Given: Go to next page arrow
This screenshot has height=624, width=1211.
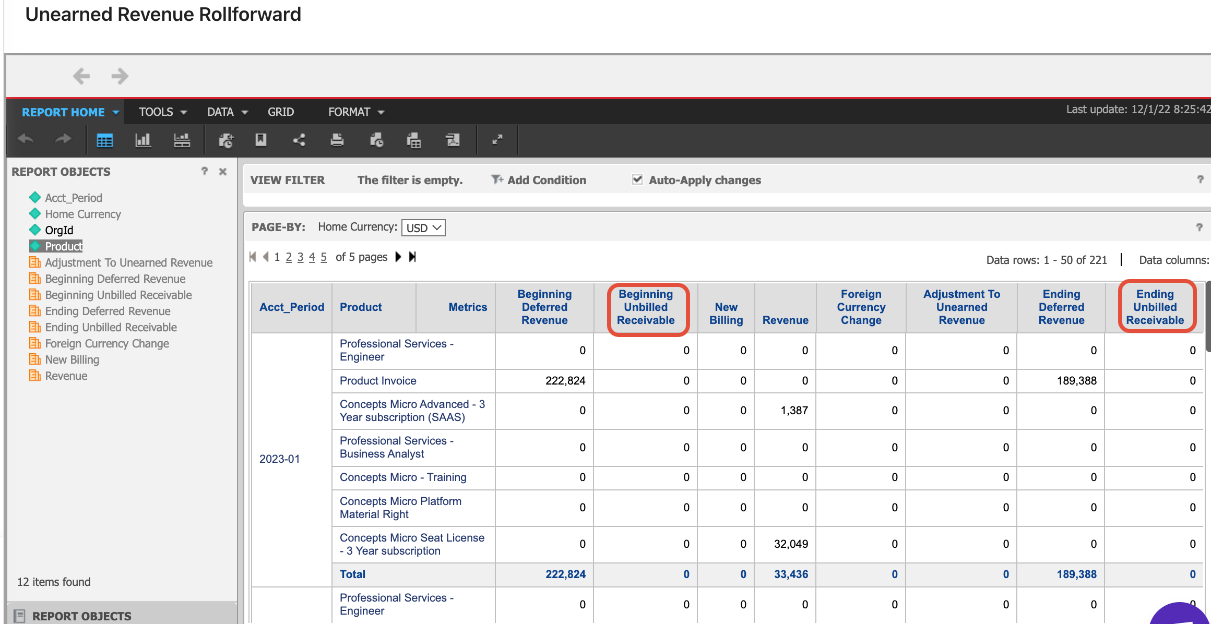Looking at the screenshot, I should pos(398,257).
